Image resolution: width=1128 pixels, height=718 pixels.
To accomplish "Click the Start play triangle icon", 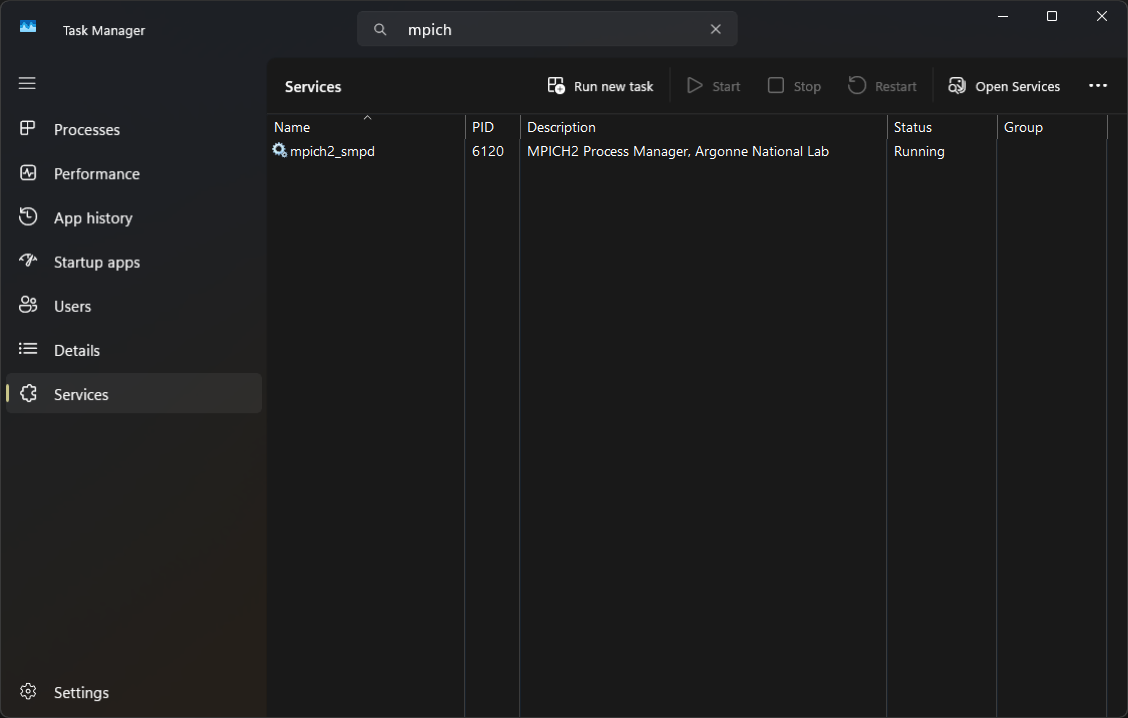I will 694,86.
